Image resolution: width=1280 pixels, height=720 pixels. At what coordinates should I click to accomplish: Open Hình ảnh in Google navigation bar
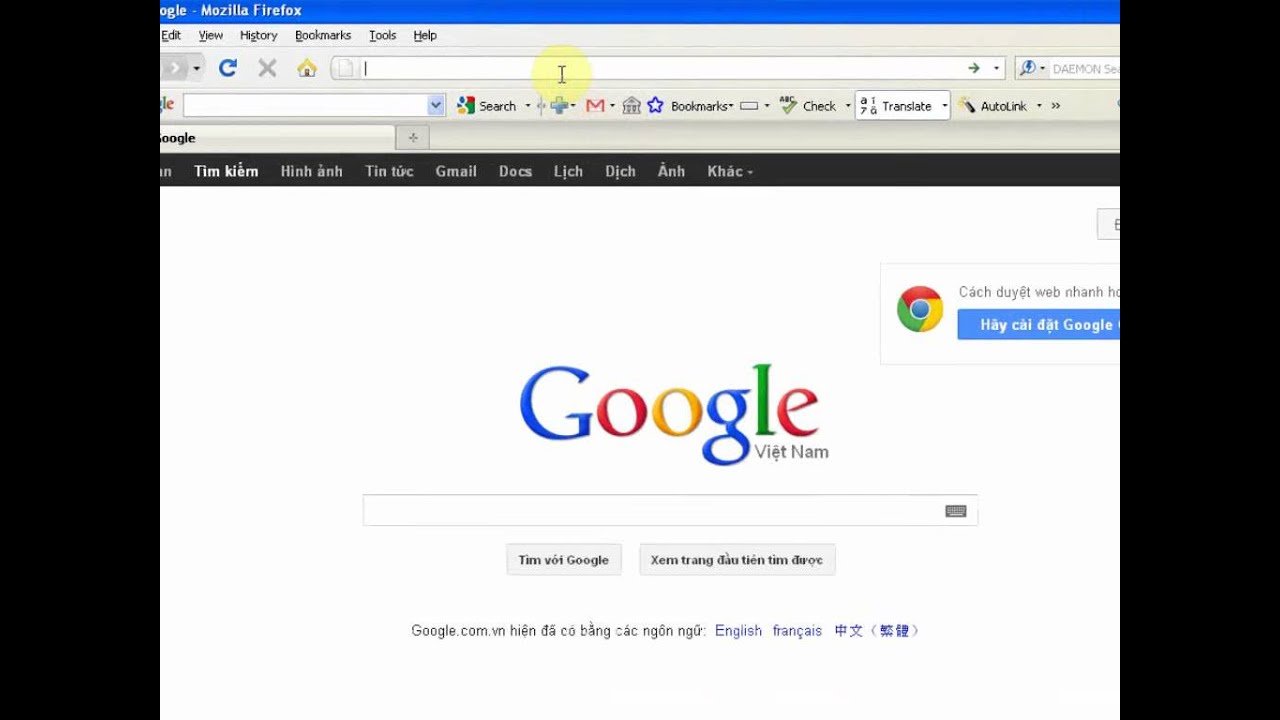[311, 171]
